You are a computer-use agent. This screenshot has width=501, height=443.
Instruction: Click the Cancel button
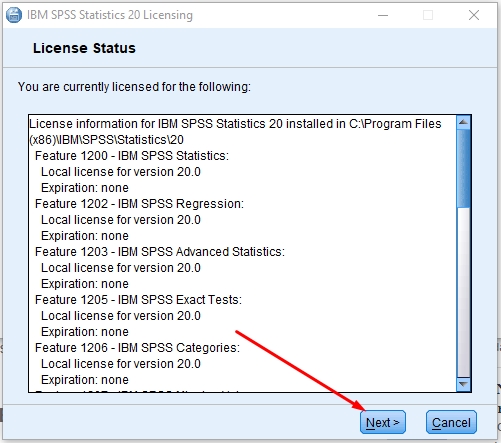[x=451, y=422]
